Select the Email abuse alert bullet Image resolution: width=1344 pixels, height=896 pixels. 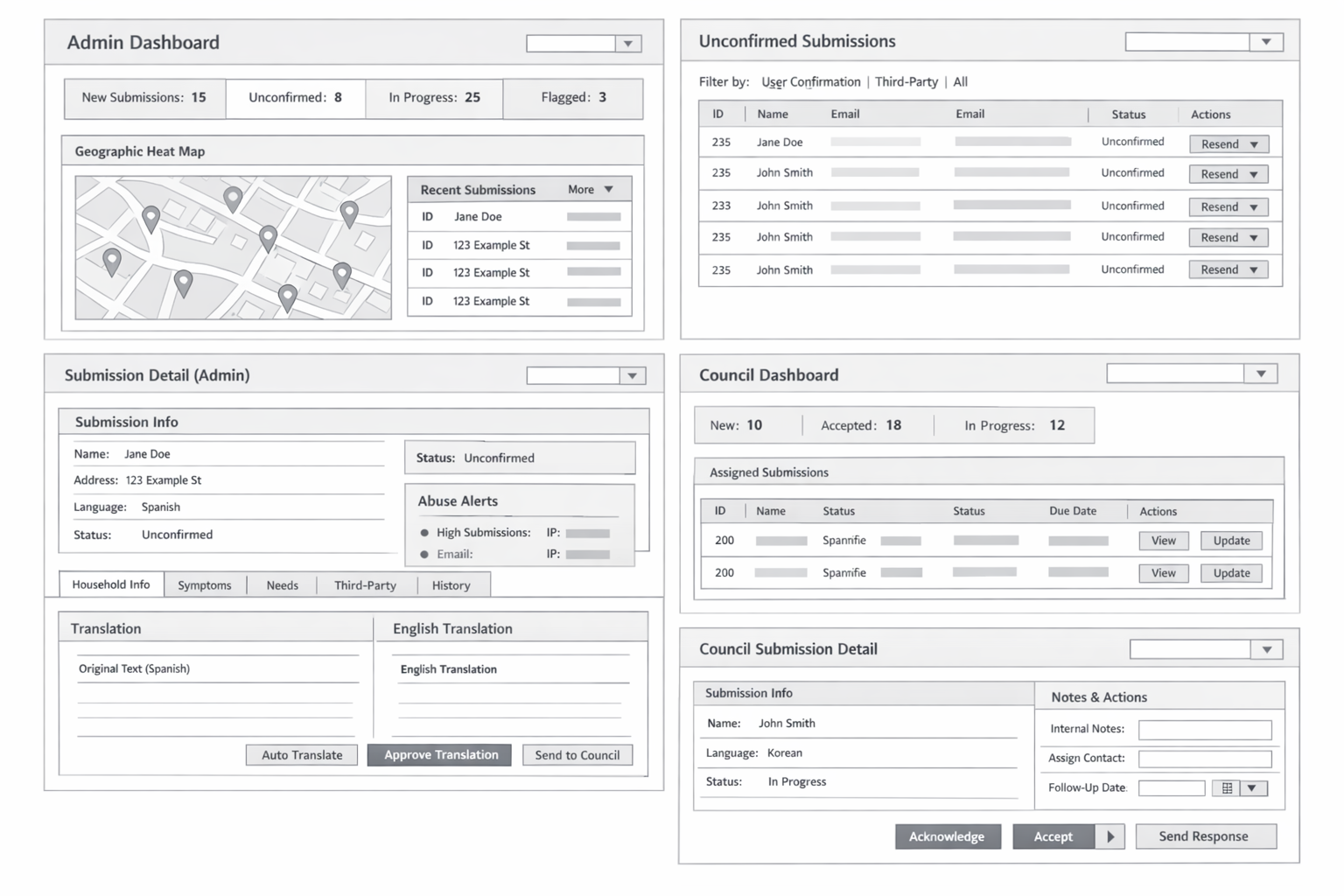click(x=424, y=555)
